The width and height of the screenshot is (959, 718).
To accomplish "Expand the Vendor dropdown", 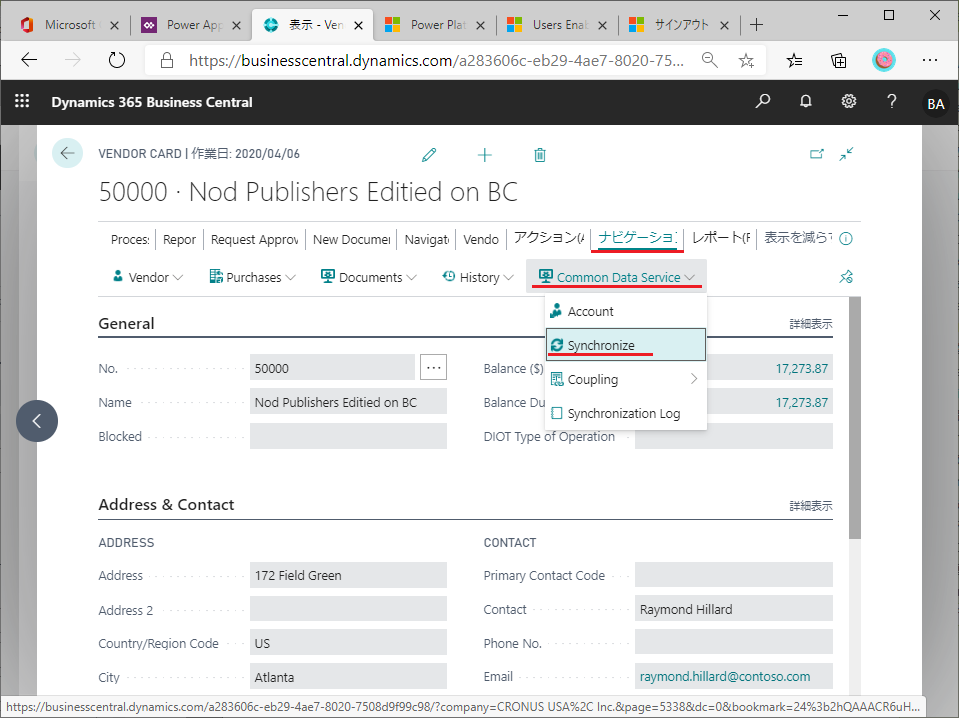I will [148, 277].
